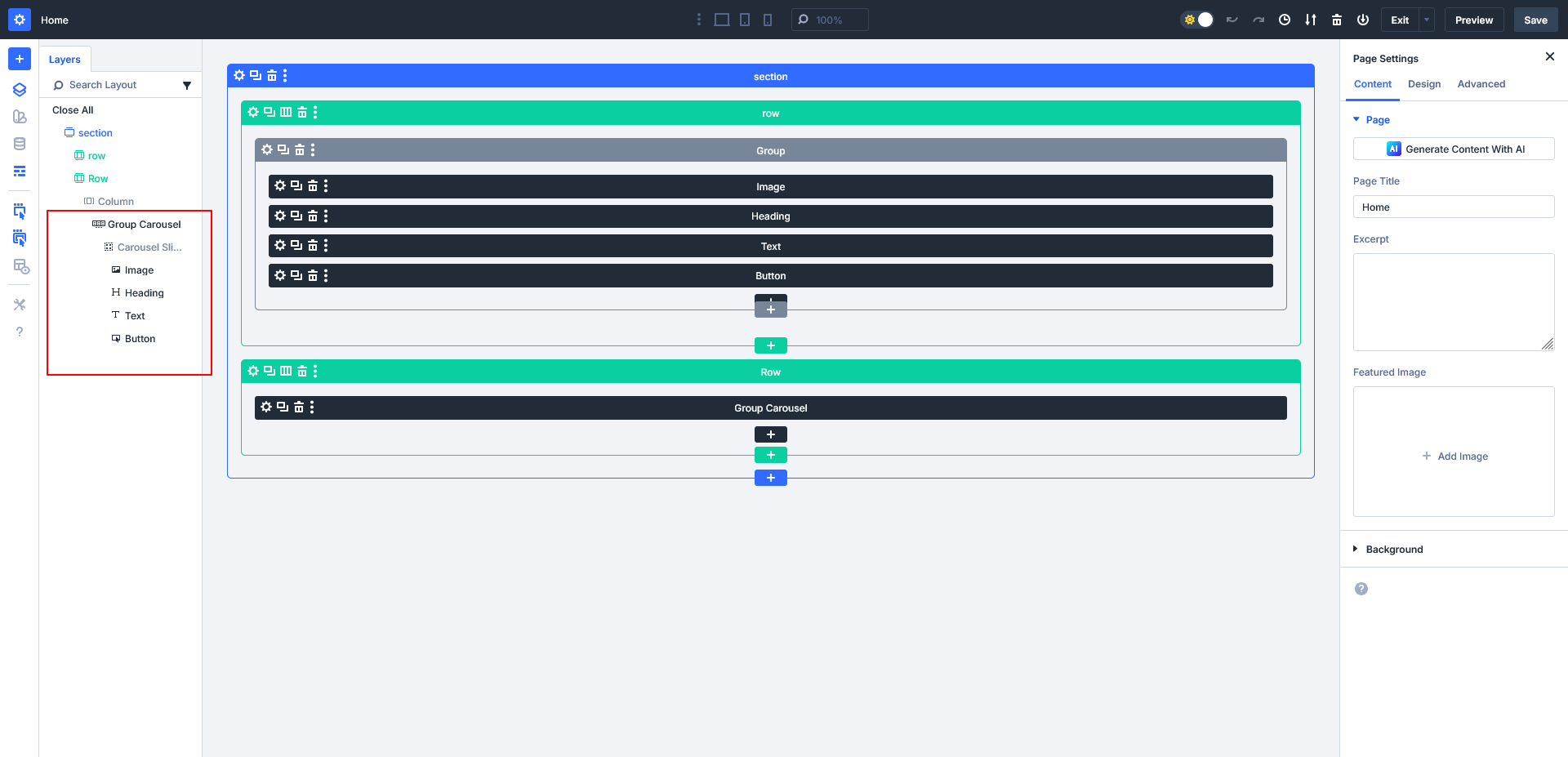
Task: Open the Advanced tab
Action: [x=1481, y=84]
